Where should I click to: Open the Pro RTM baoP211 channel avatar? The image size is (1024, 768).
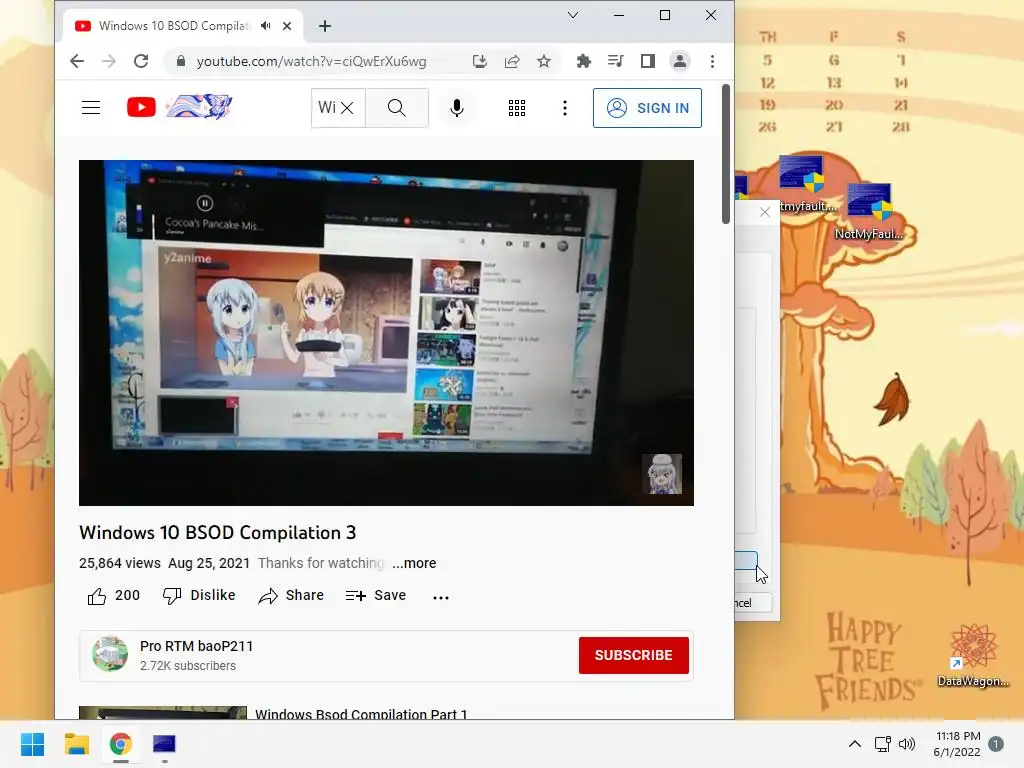[x=110, y=654]
